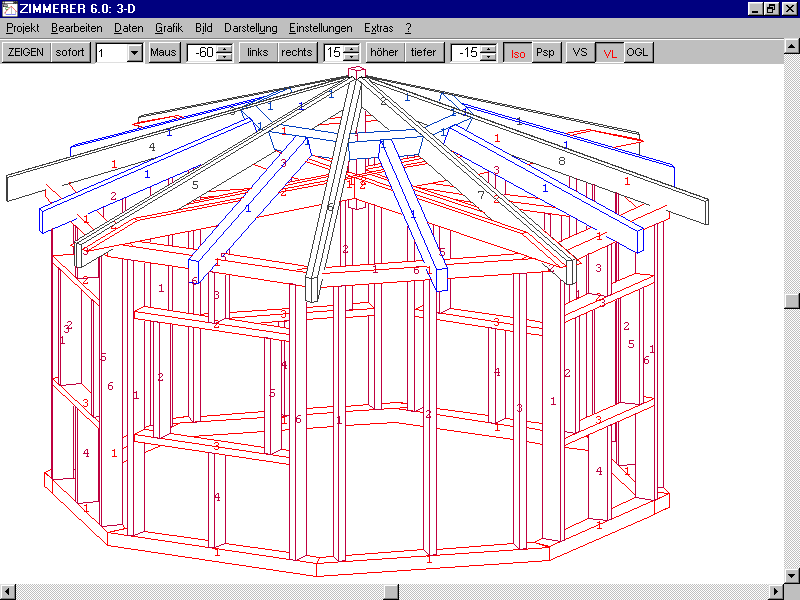
Task: Click the rotation angle field showing -60
Action: tap(202, 53)
